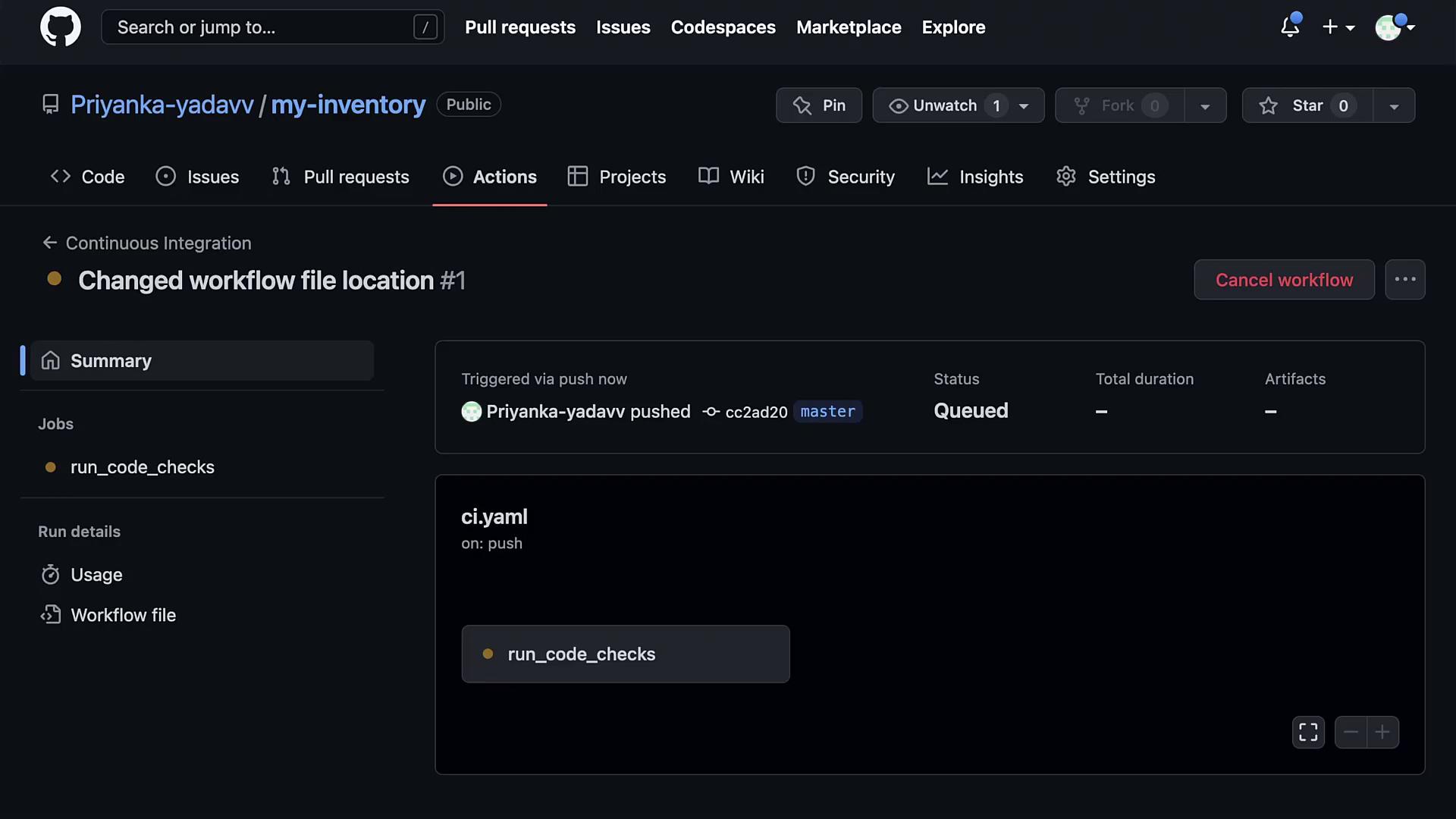1456x819 pixels.
Task: Open the plus create-new dropdown
Action: (1338, 27)
